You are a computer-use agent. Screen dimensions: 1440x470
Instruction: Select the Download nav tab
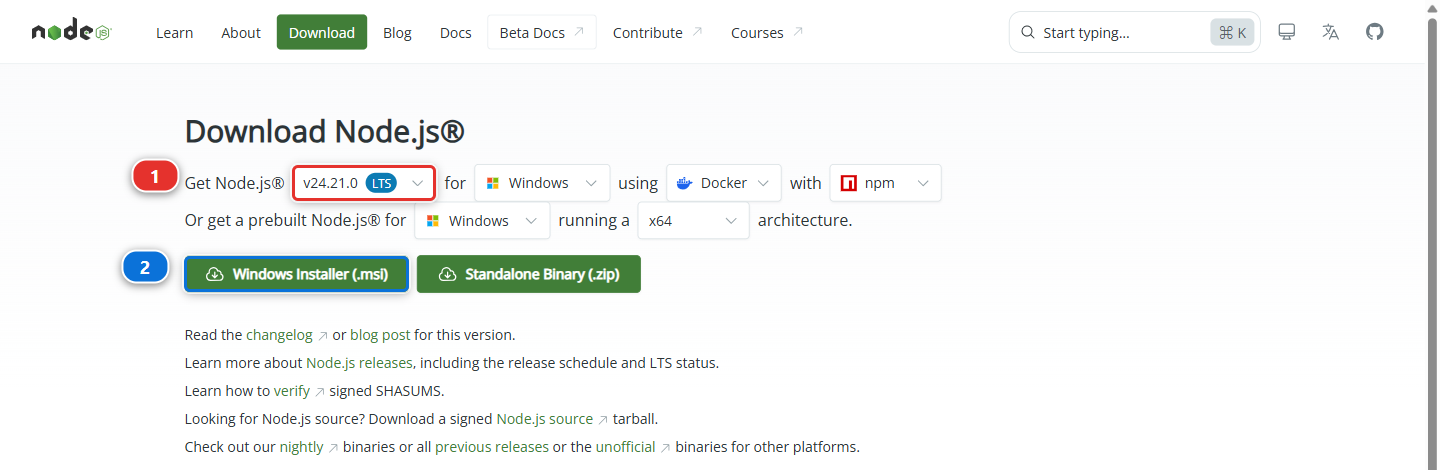(x=322, y=33)
